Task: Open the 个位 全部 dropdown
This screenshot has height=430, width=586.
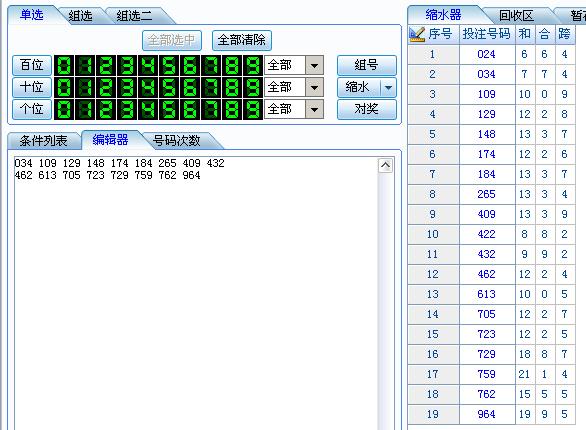Action: click(314, 110)
